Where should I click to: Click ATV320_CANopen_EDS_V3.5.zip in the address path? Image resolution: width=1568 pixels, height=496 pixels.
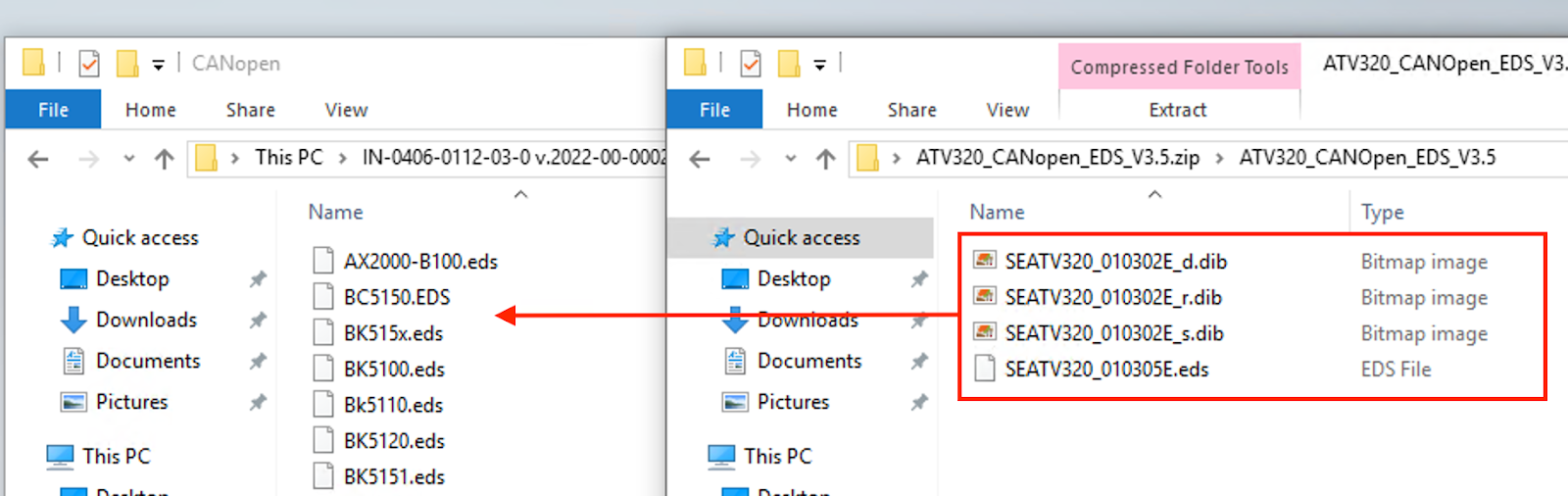tap(1056, 158)
